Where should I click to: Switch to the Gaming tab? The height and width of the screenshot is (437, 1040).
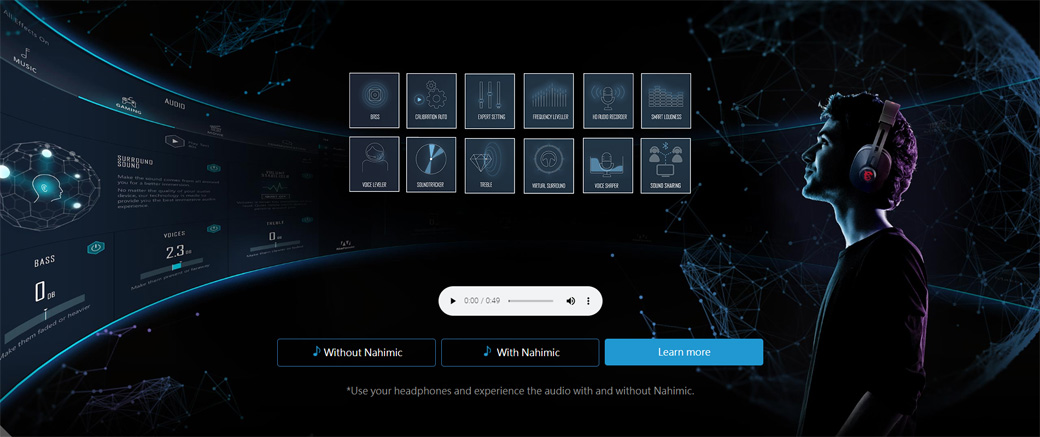129,105
